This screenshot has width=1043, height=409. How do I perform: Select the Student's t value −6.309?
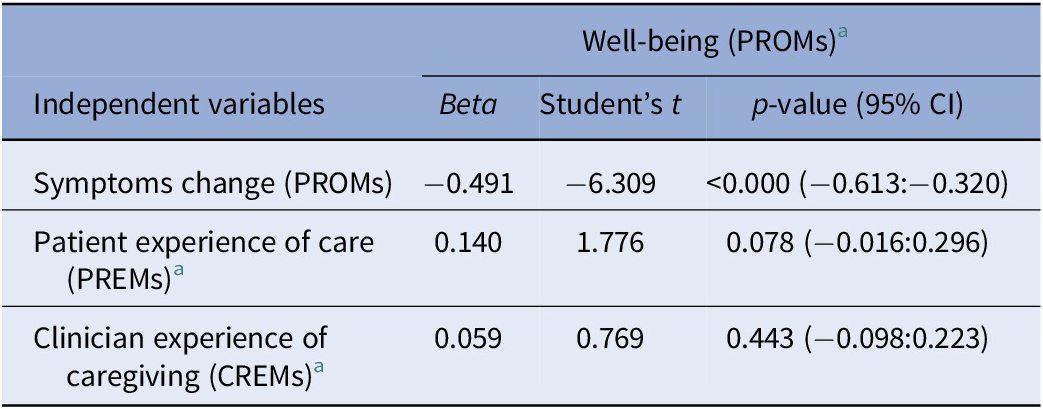coord(611,183)
